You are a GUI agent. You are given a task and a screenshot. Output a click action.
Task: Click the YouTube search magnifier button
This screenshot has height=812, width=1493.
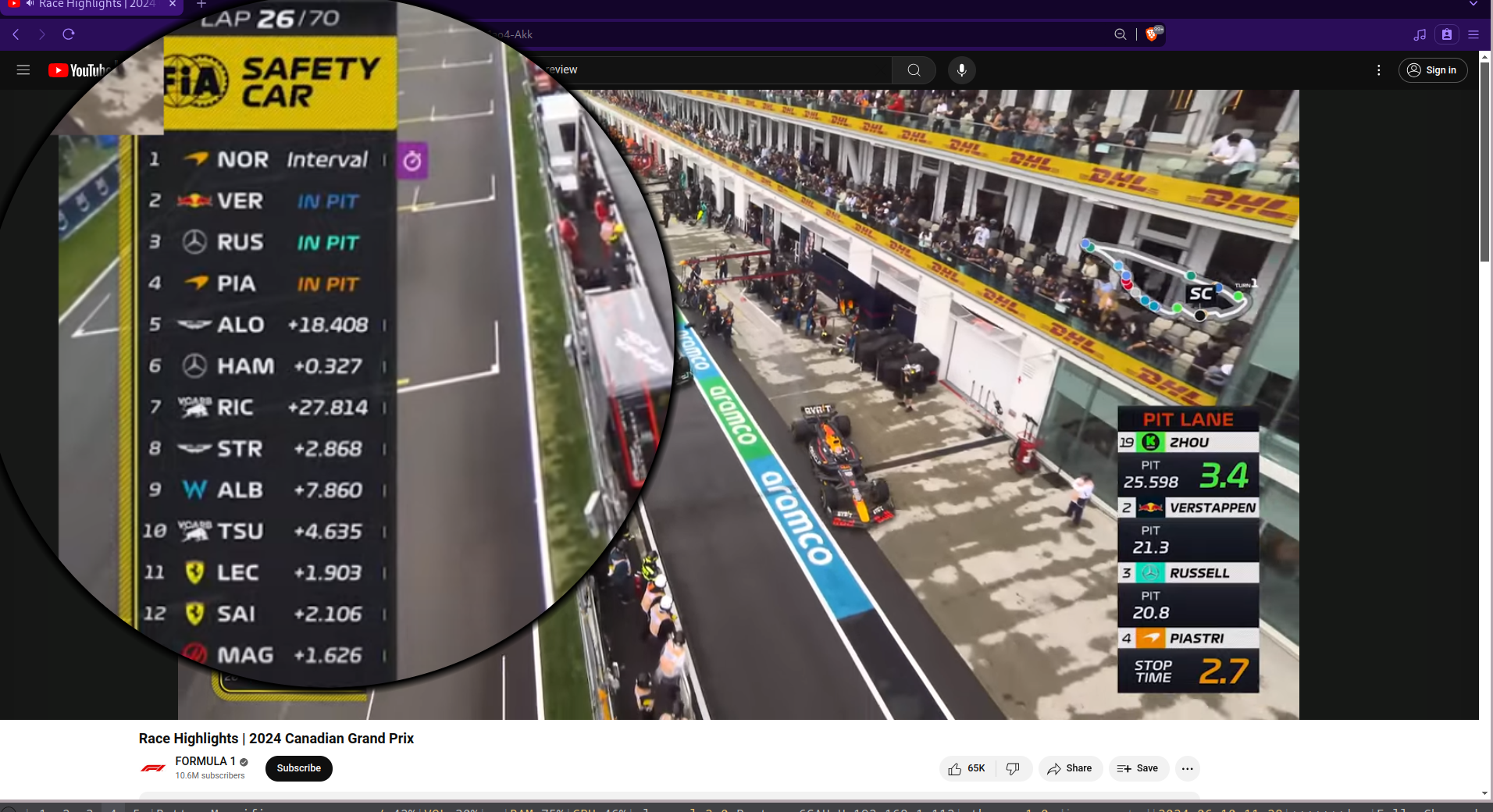pyautogui.click(x=914, y=70)
